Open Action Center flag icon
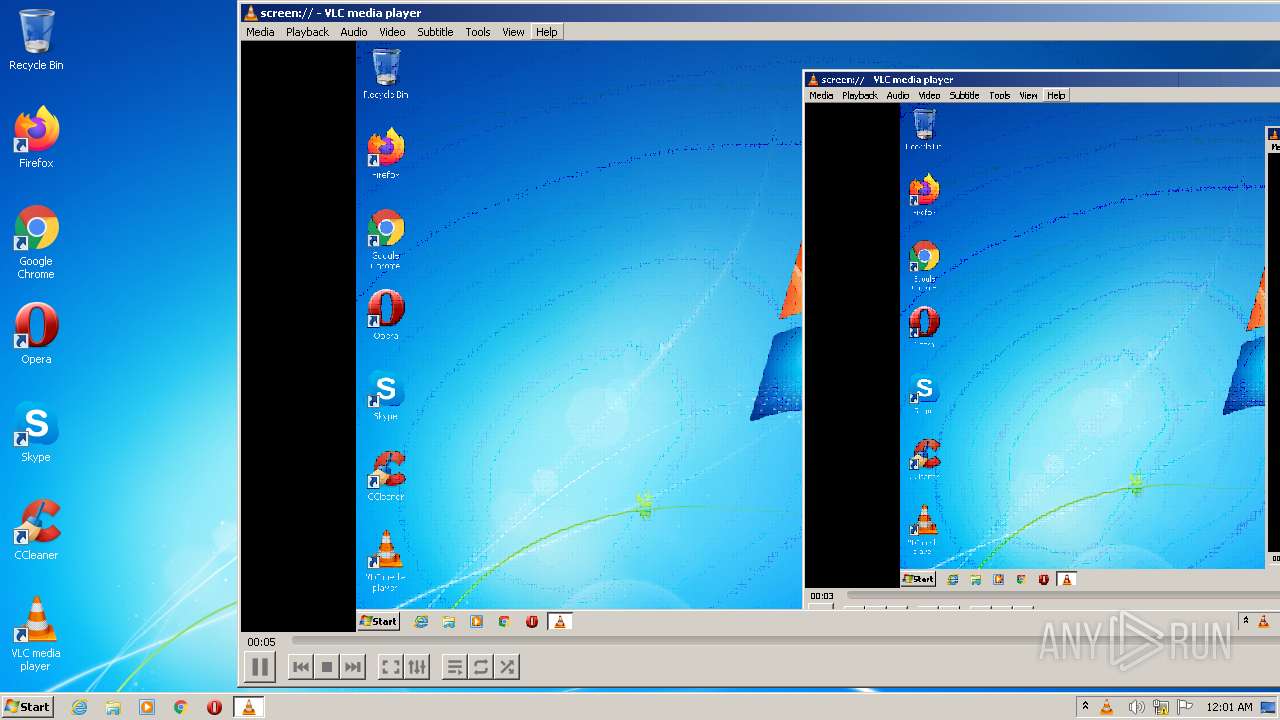The height and width of the screenshot is (720, 1280). [1185, 707]
